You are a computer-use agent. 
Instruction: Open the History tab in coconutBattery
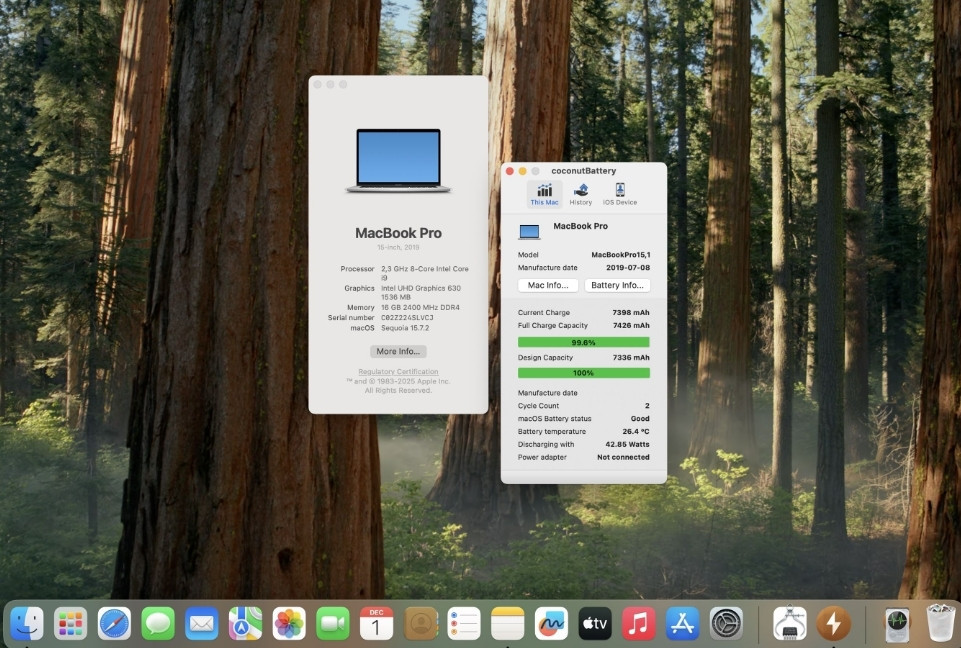(x=581, y=193)
